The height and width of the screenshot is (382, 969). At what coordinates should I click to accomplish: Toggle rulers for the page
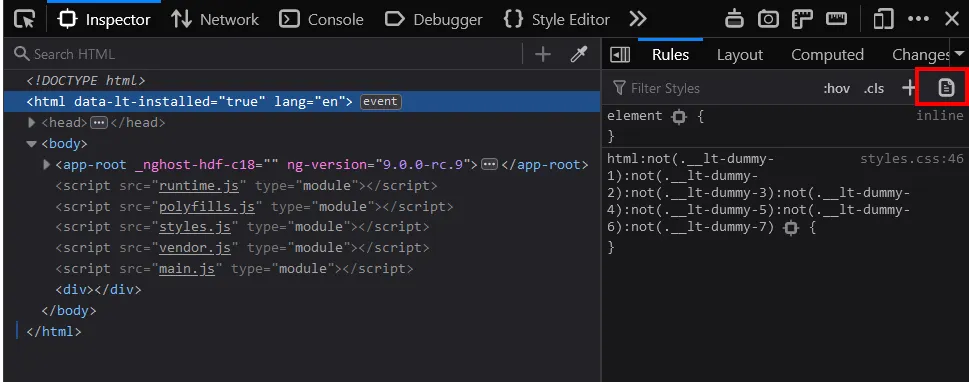coord(802,19)
